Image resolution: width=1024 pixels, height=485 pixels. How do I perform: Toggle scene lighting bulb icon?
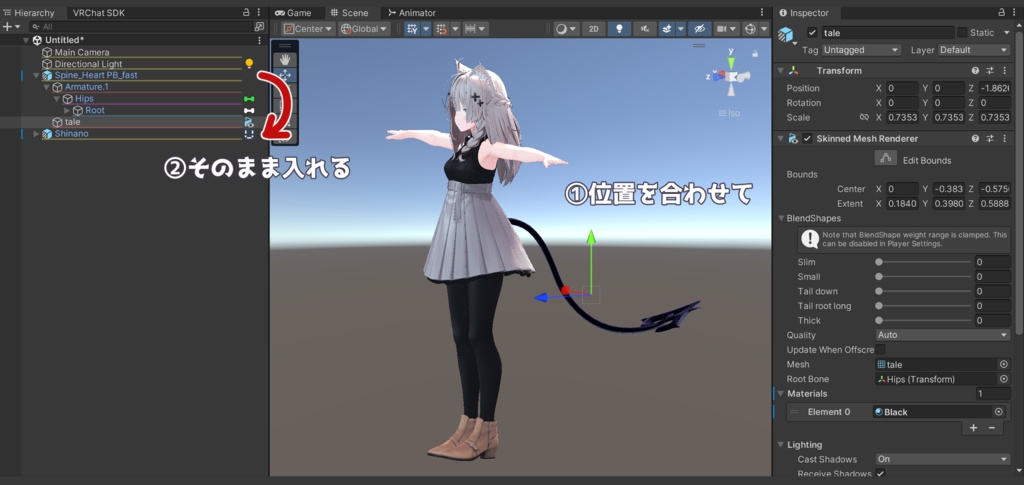tap(619, 29)
